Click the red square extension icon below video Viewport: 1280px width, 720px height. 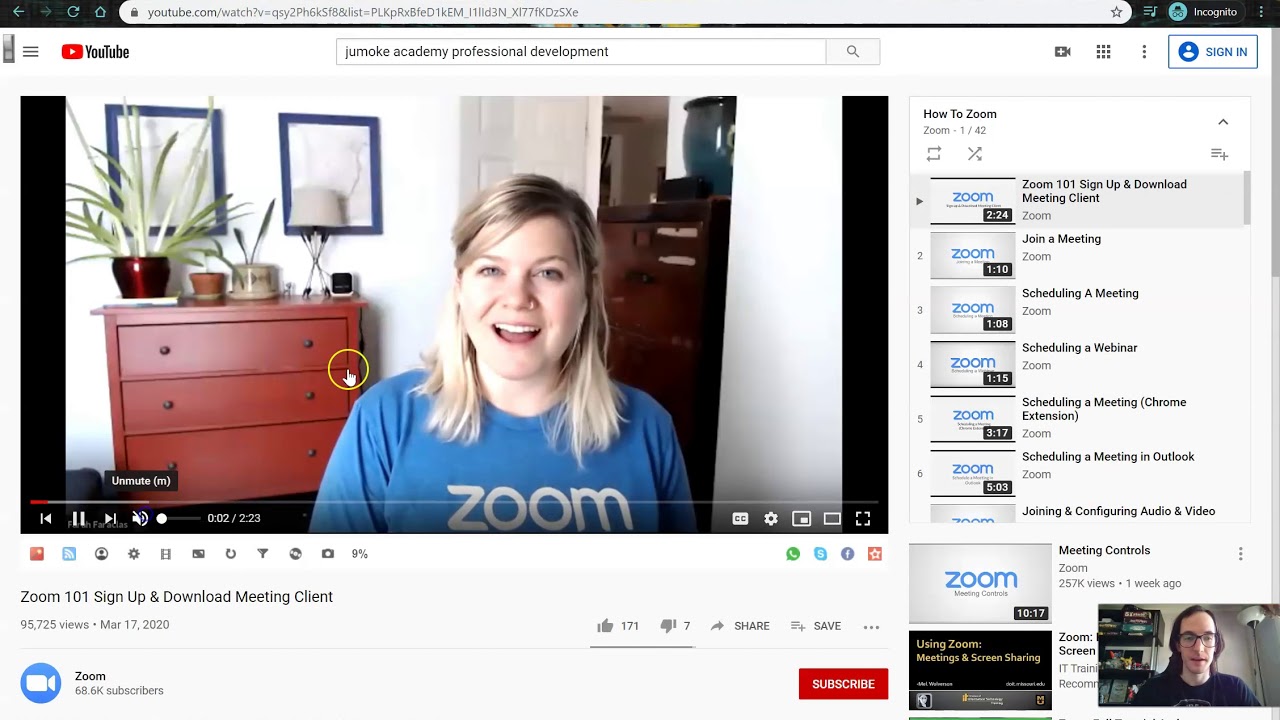37,553
